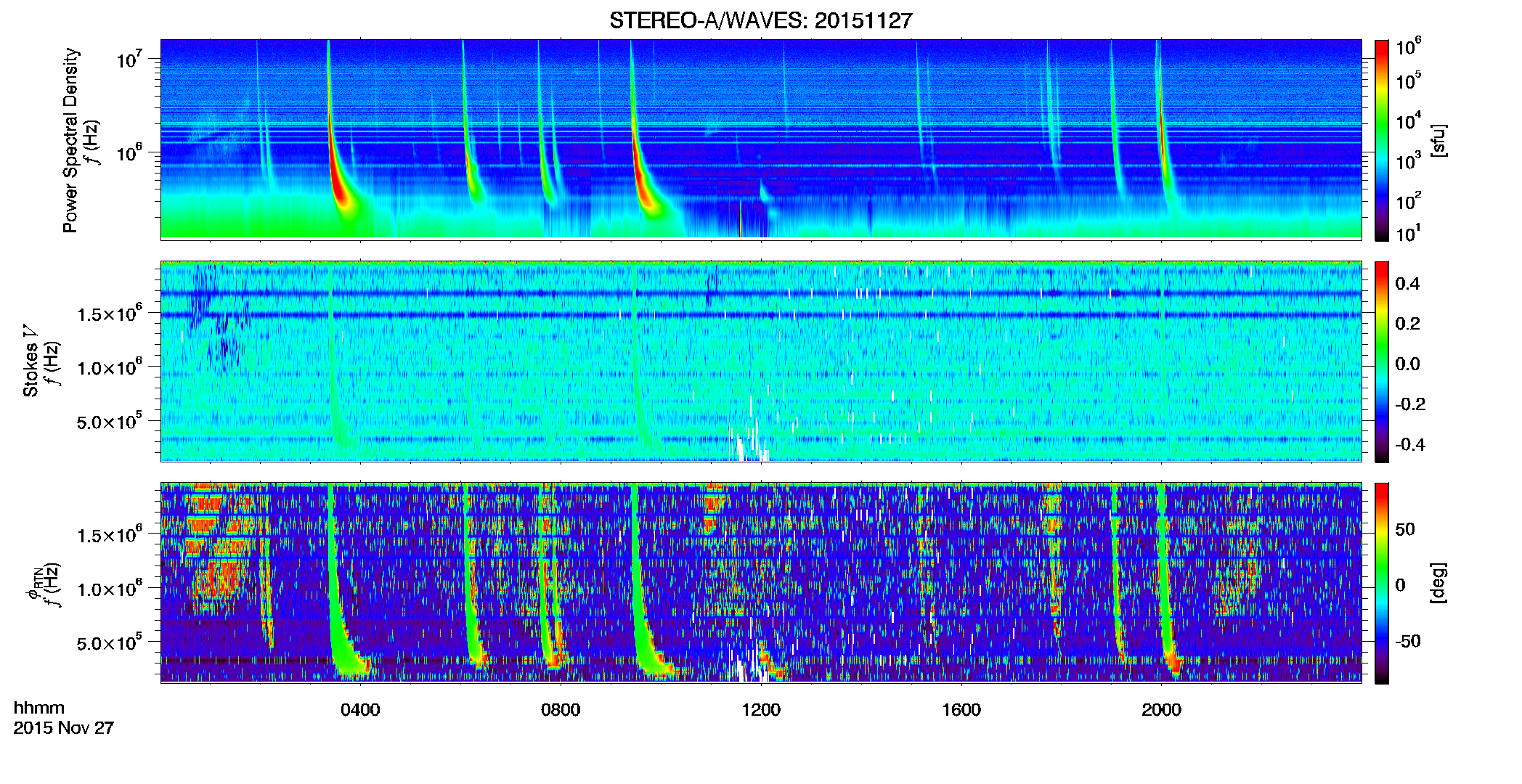This screenshot has height=784, width=1522.
Task: Select the 2000 time tick label
Action: [x=1161, y=710]
